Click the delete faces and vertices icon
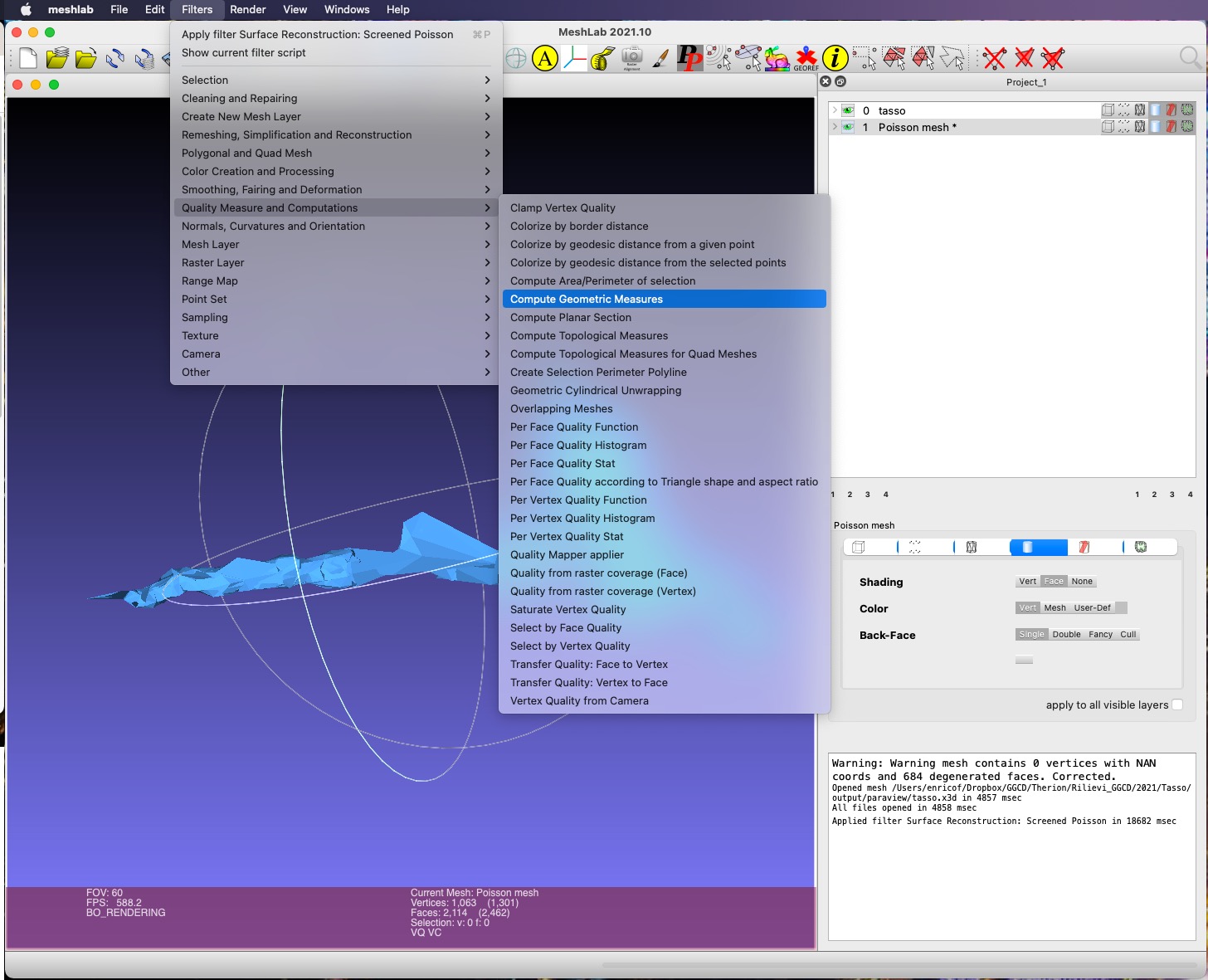This screenshot has height=980, width=1208. pyautogui.click(x=1054, y=58)
